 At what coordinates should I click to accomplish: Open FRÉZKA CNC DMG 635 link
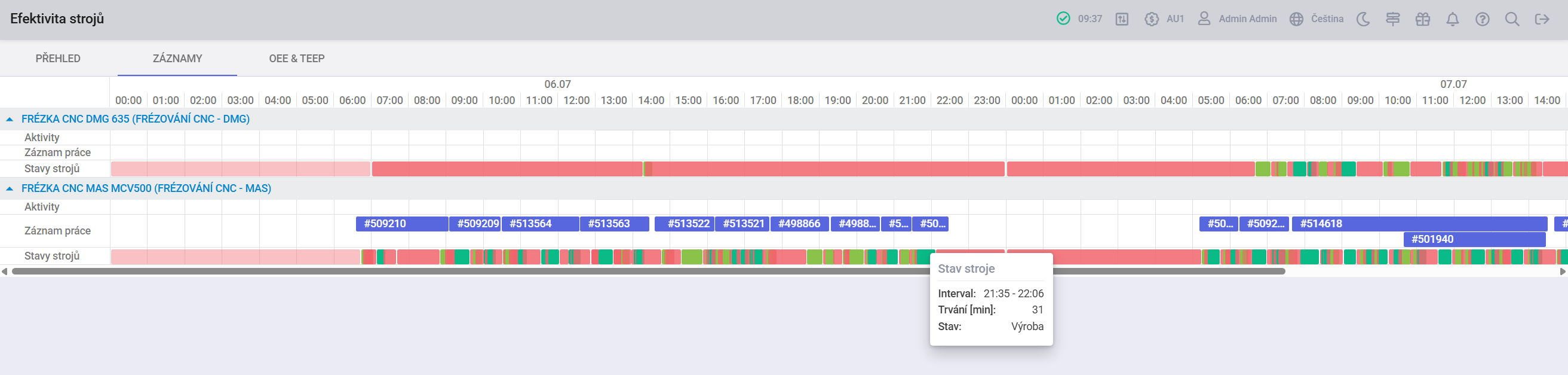point(136,119)
